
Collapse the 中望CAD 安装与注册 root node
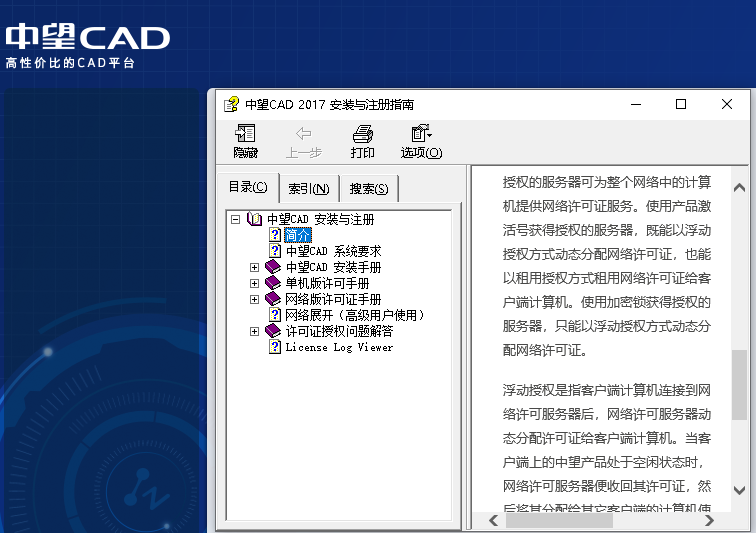235,219
